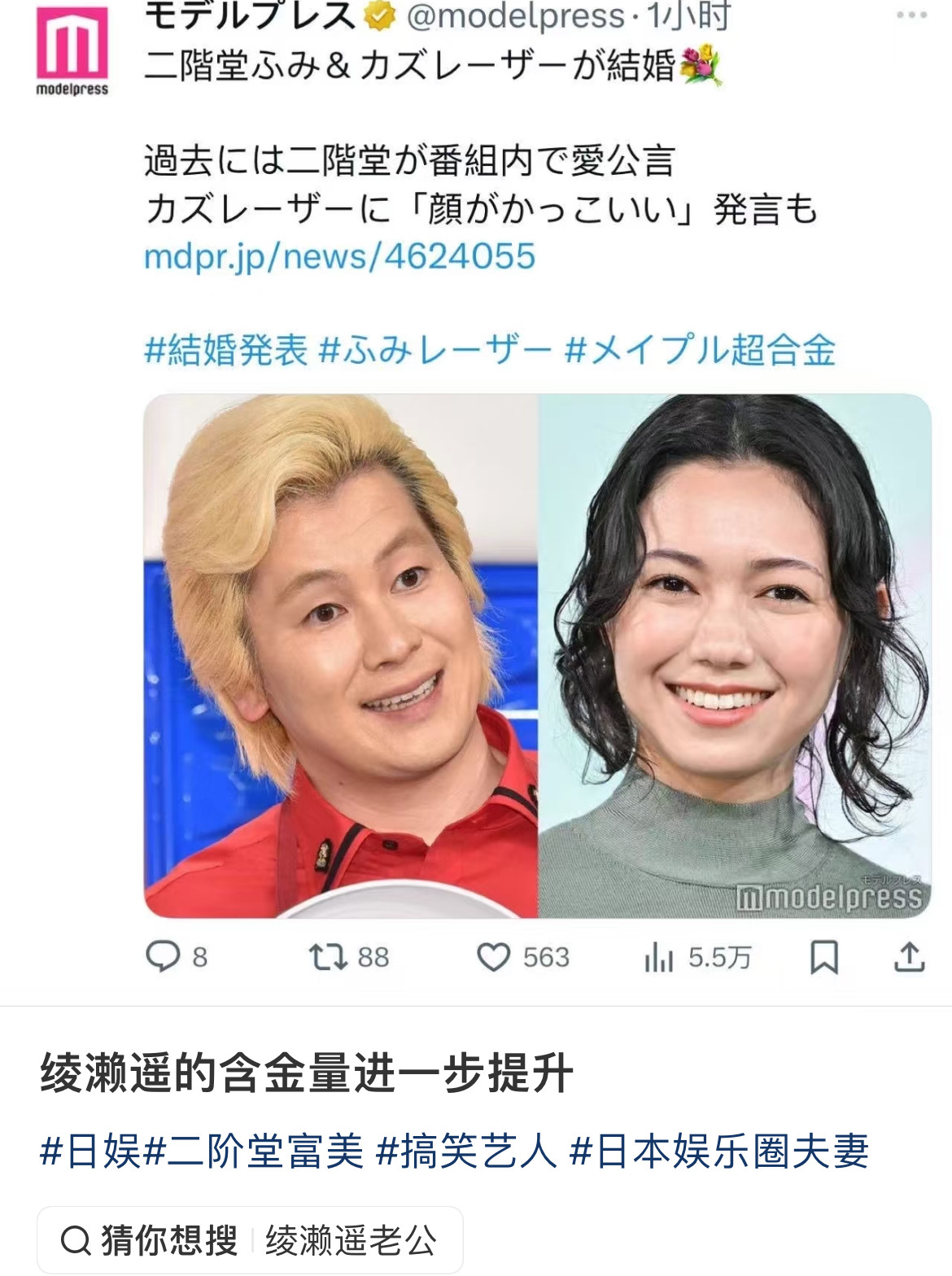
Task: Open the #二阶堂富美 topic tag
Action: 254,1151
